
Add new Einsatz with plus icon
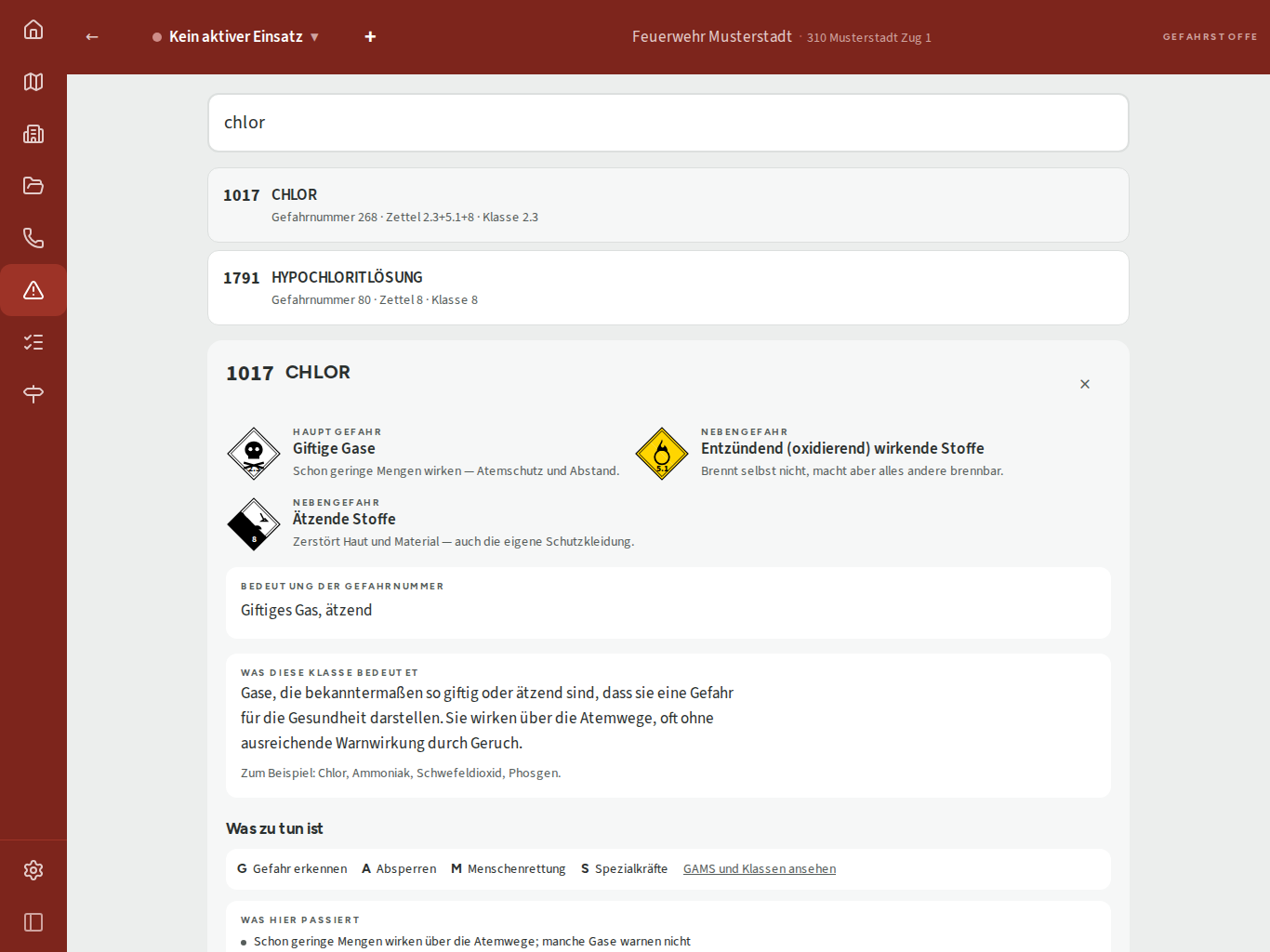coord(370,36)
